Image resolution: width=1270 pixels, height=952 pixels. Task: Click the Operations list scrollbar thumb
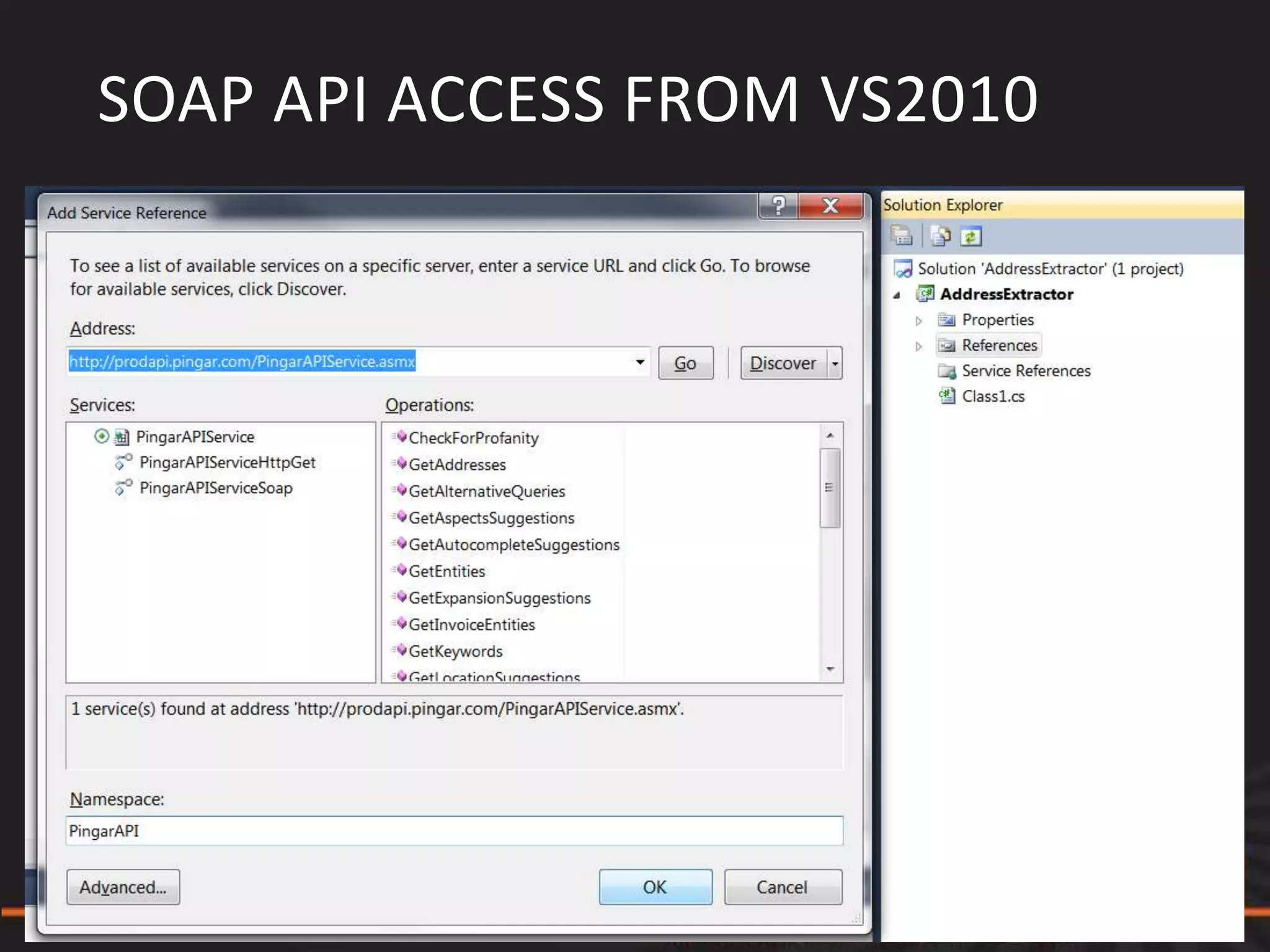click(x=830, y=488)
